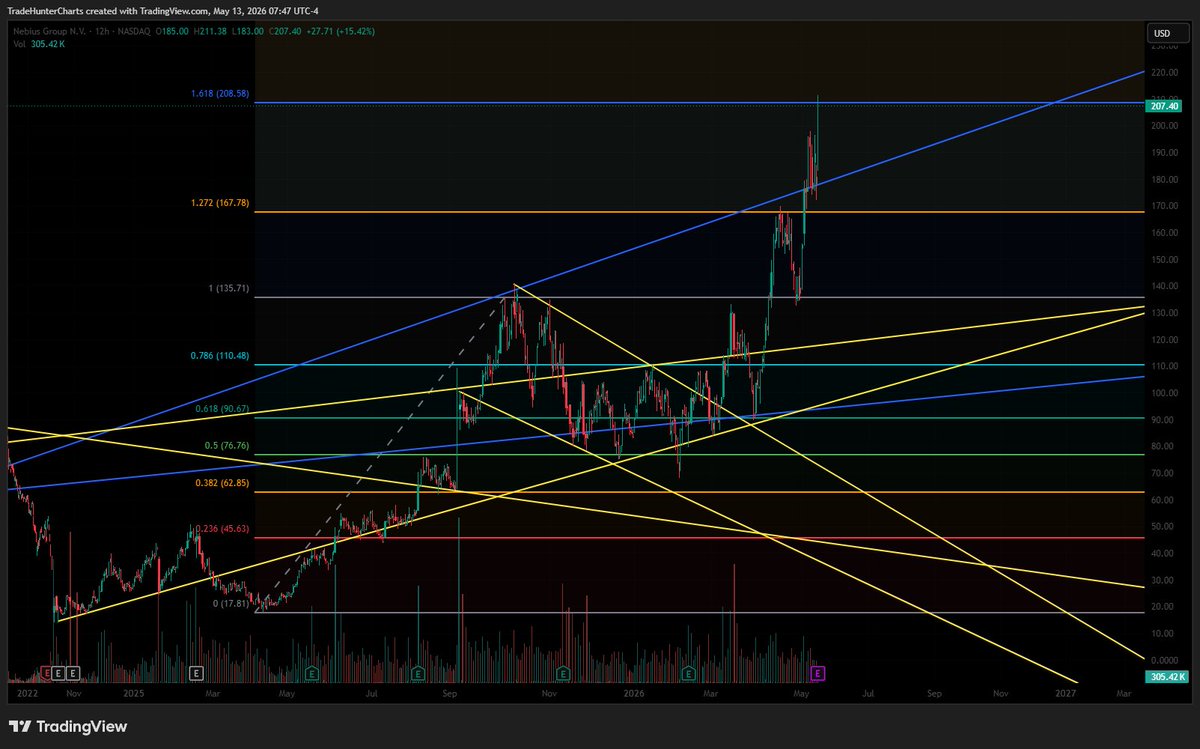The height and width of the screenshot is (749, 1200).
Task: Click the TradingView logo
Action: point(68,727)
